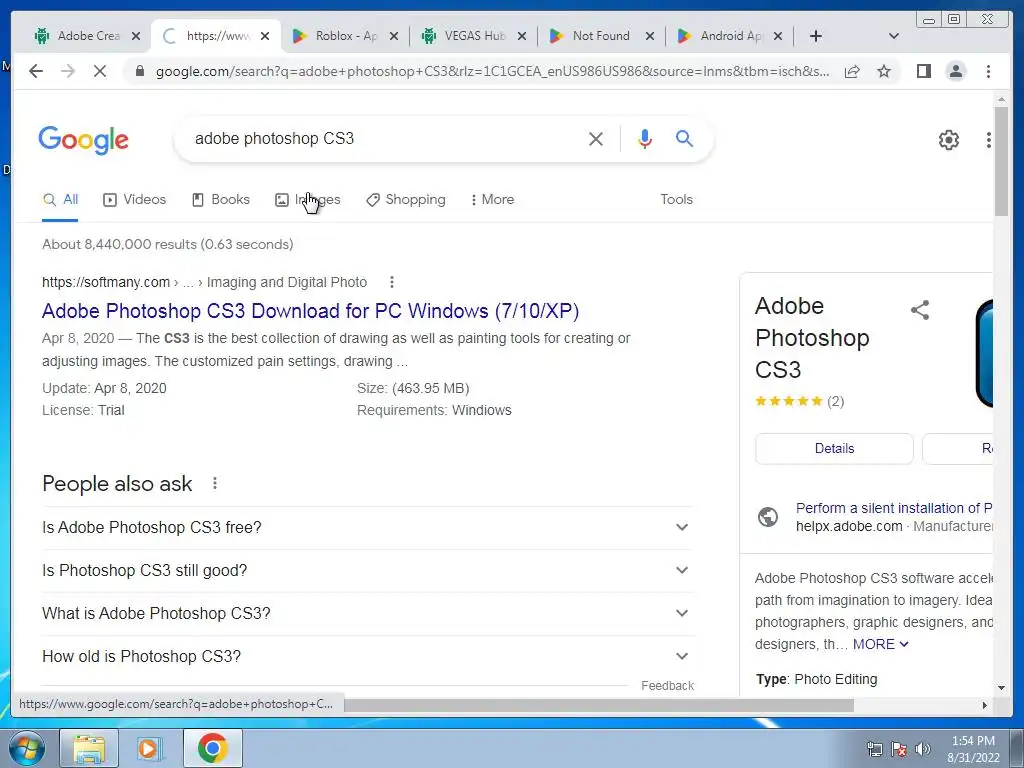Screen dimensions: 1024x768
Task: Click inside the Google search input field
Action: point(385,138)
